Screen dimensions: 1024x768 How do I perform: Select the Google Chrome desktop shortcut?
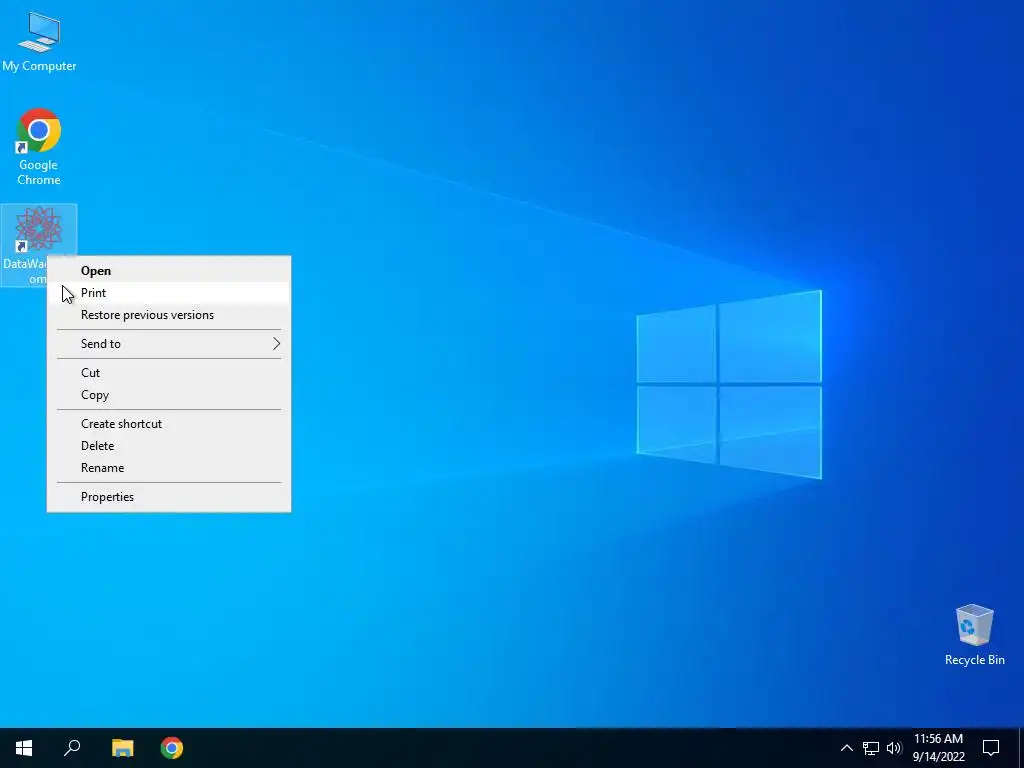click(x=39, y=147)
